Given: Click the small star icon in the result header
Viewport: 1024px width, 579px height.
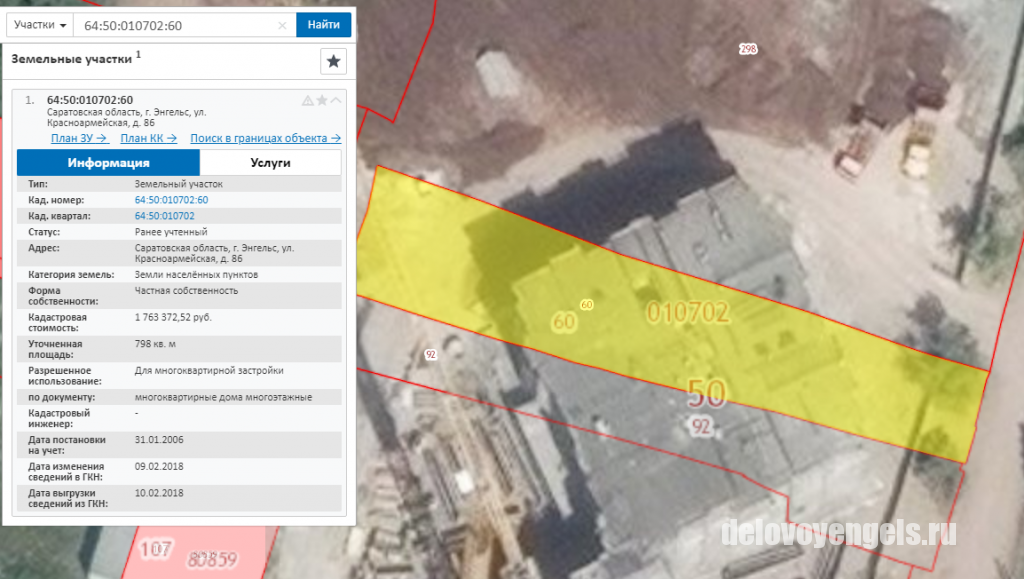Looking at the screenshot, I should 322,101.
